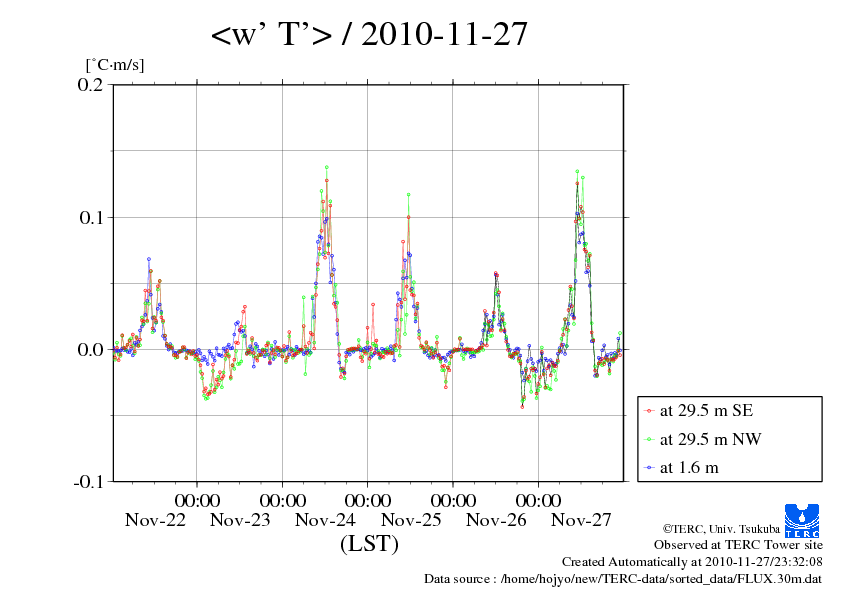This screenshot has width=842, height=595.
Task: Click the (LST) axis label
Action: click(x=369, y=544)
